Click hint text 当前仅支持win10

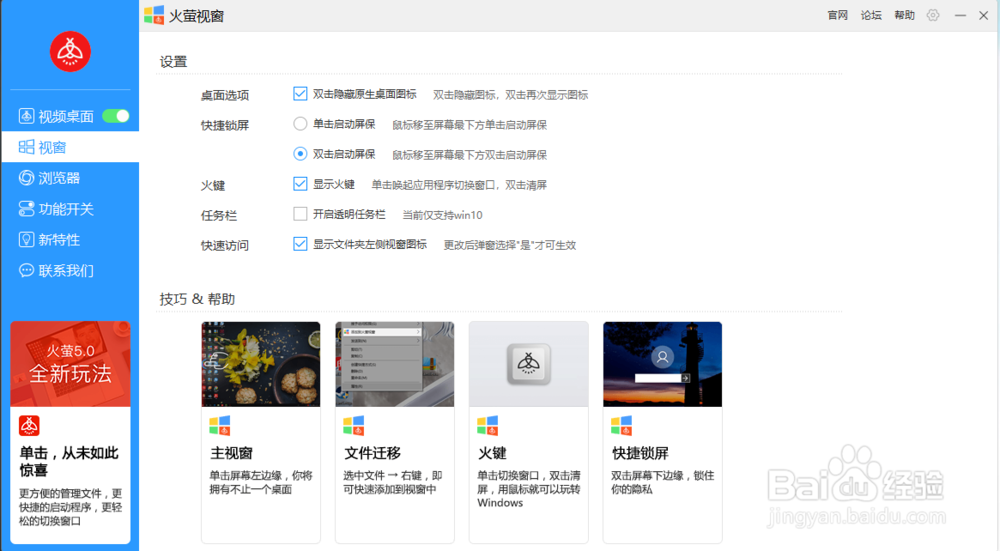(x=442, y=216)
